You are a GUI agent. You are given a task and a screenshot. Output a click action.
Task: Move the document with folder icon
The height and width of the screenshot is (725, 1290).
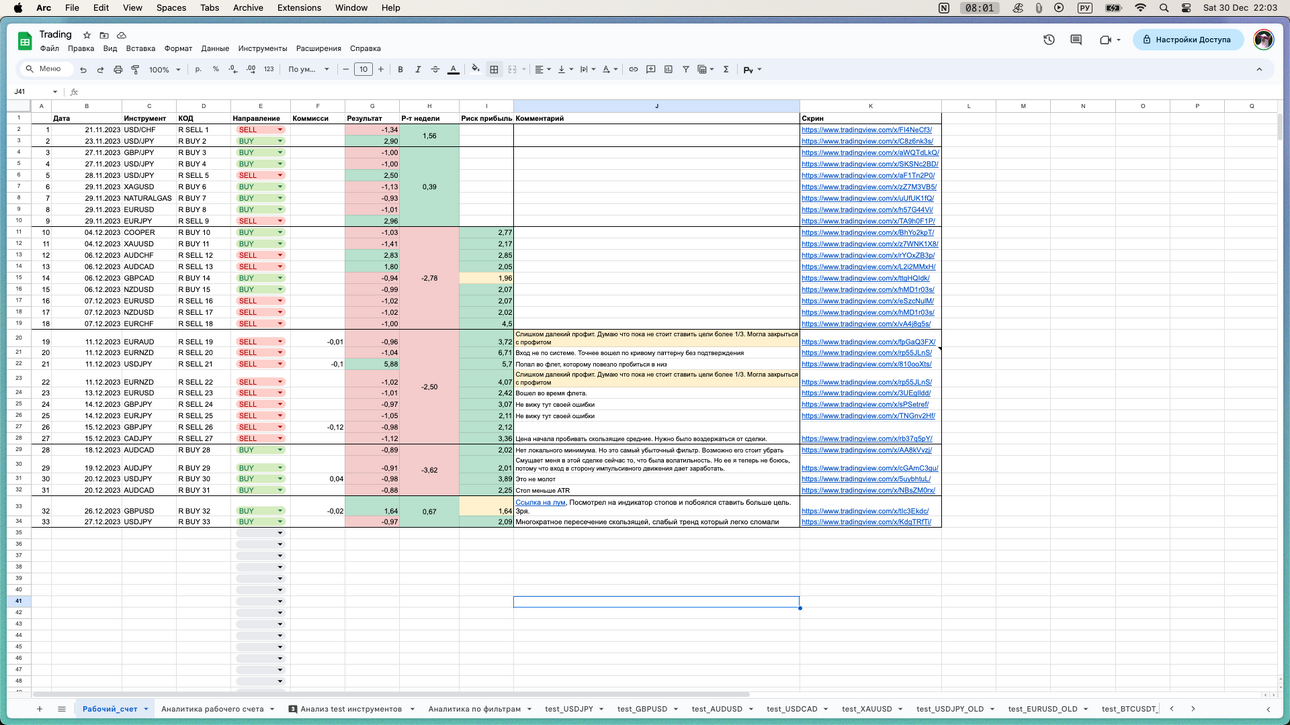pos(104,35)
